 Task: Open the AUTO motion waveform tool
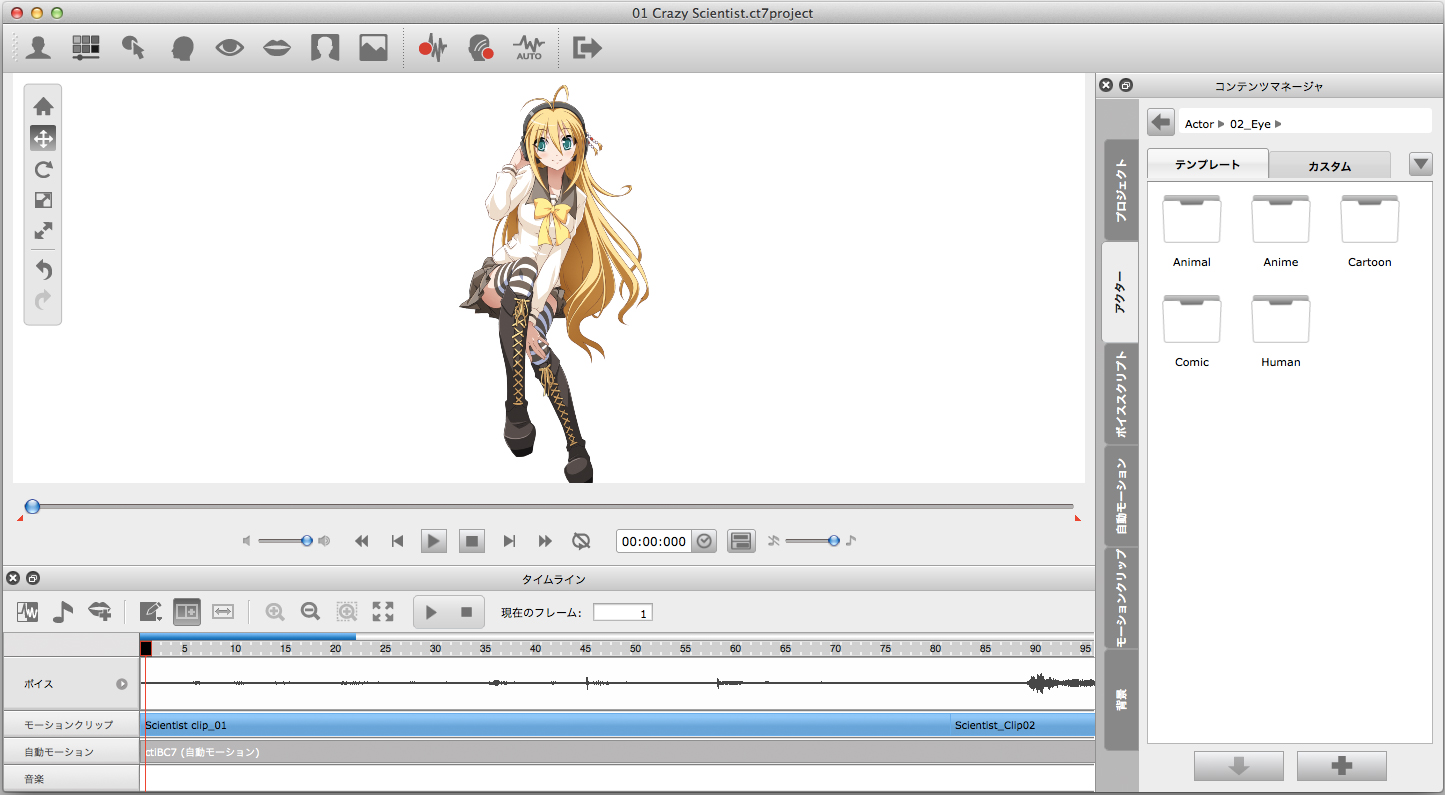(529, 47)
